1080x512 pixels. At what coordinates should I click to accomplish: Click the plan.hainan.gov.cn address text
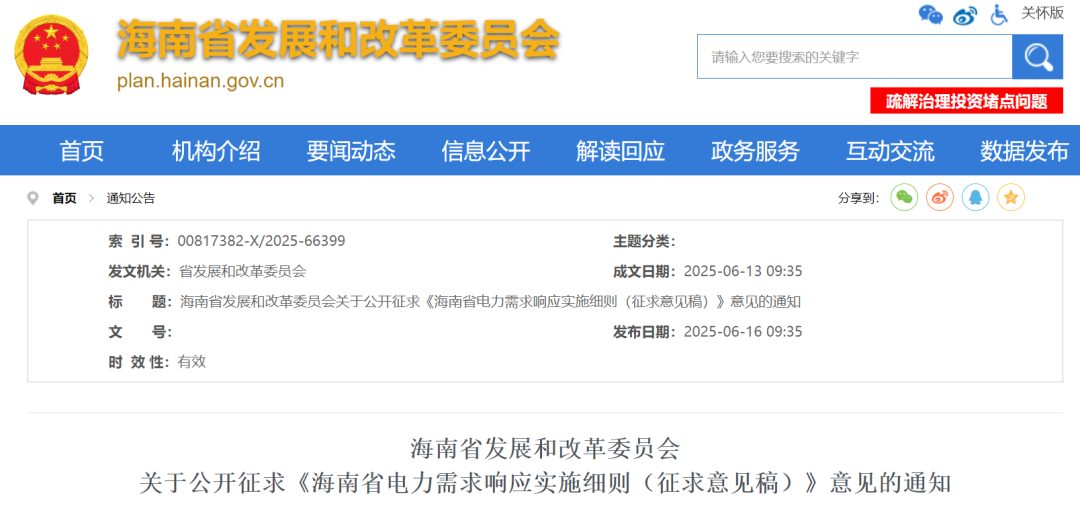tap(200, 81)
